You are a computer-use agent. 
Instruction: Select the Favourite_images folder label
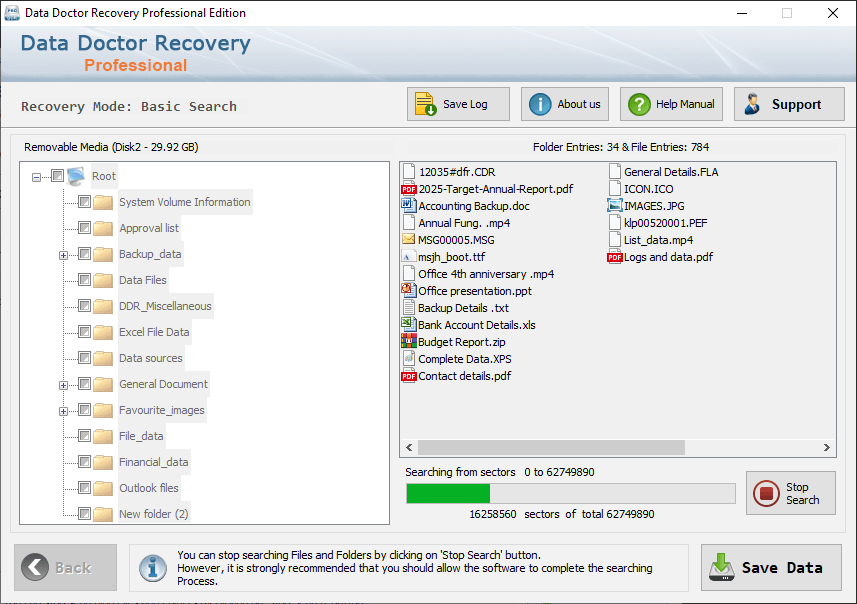point(162,410)
